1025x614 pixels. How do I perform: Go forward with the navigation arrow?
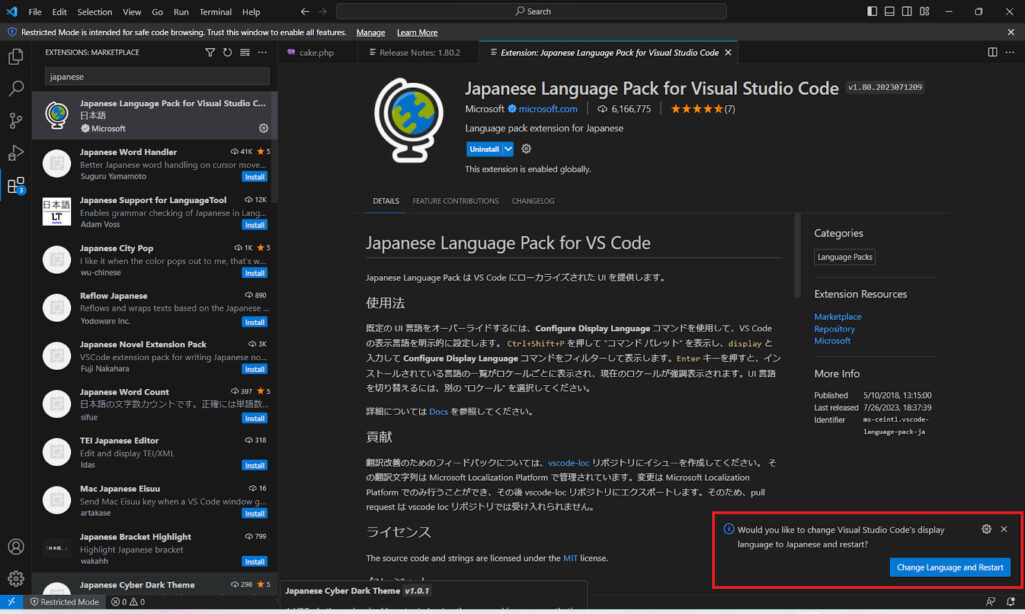(x=322, y=11)
